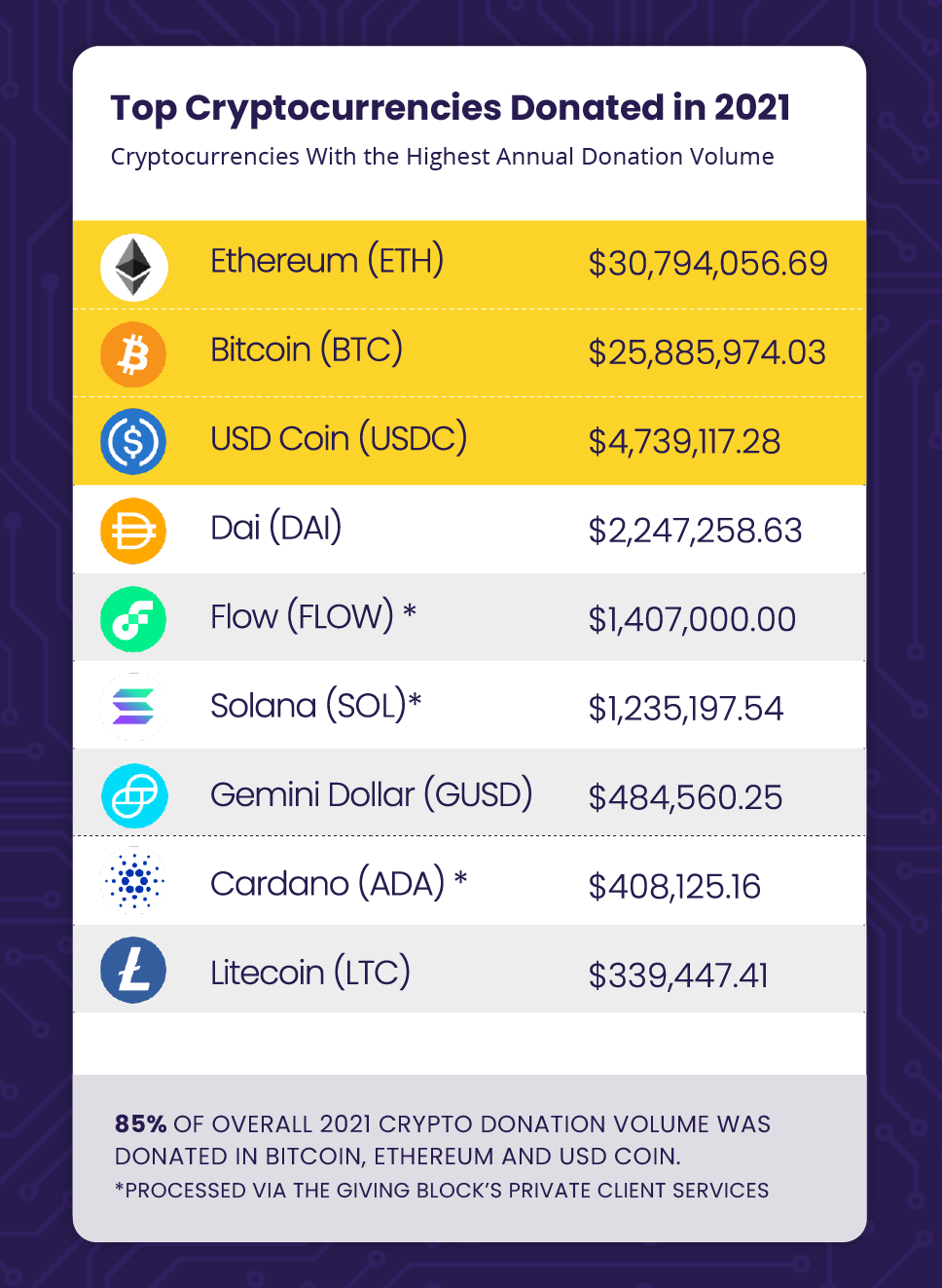Click the Ethereum diamond logo icon
942x1288 pixels.
coord(134,267)
